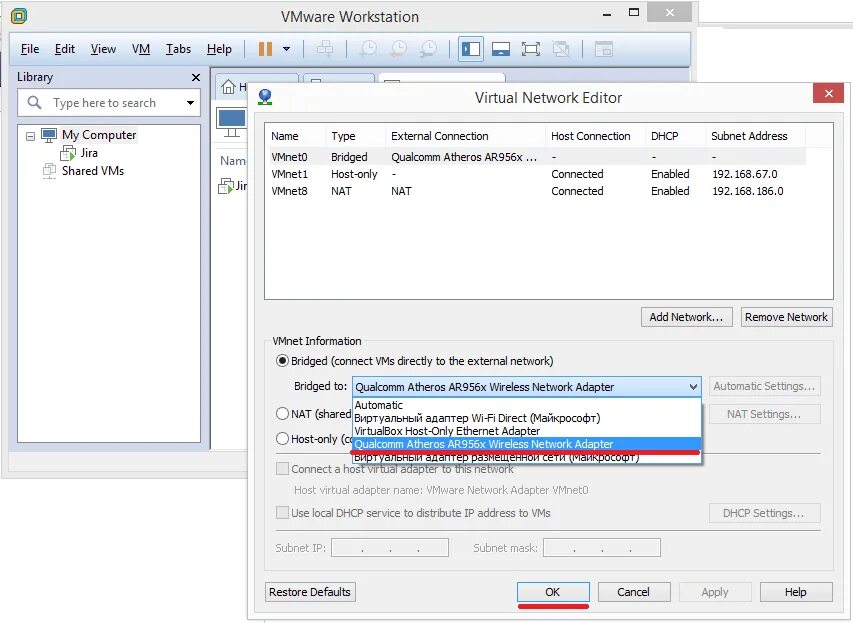Open the VM menu
This screenshot has width=853, height=623.
(141, 49)
